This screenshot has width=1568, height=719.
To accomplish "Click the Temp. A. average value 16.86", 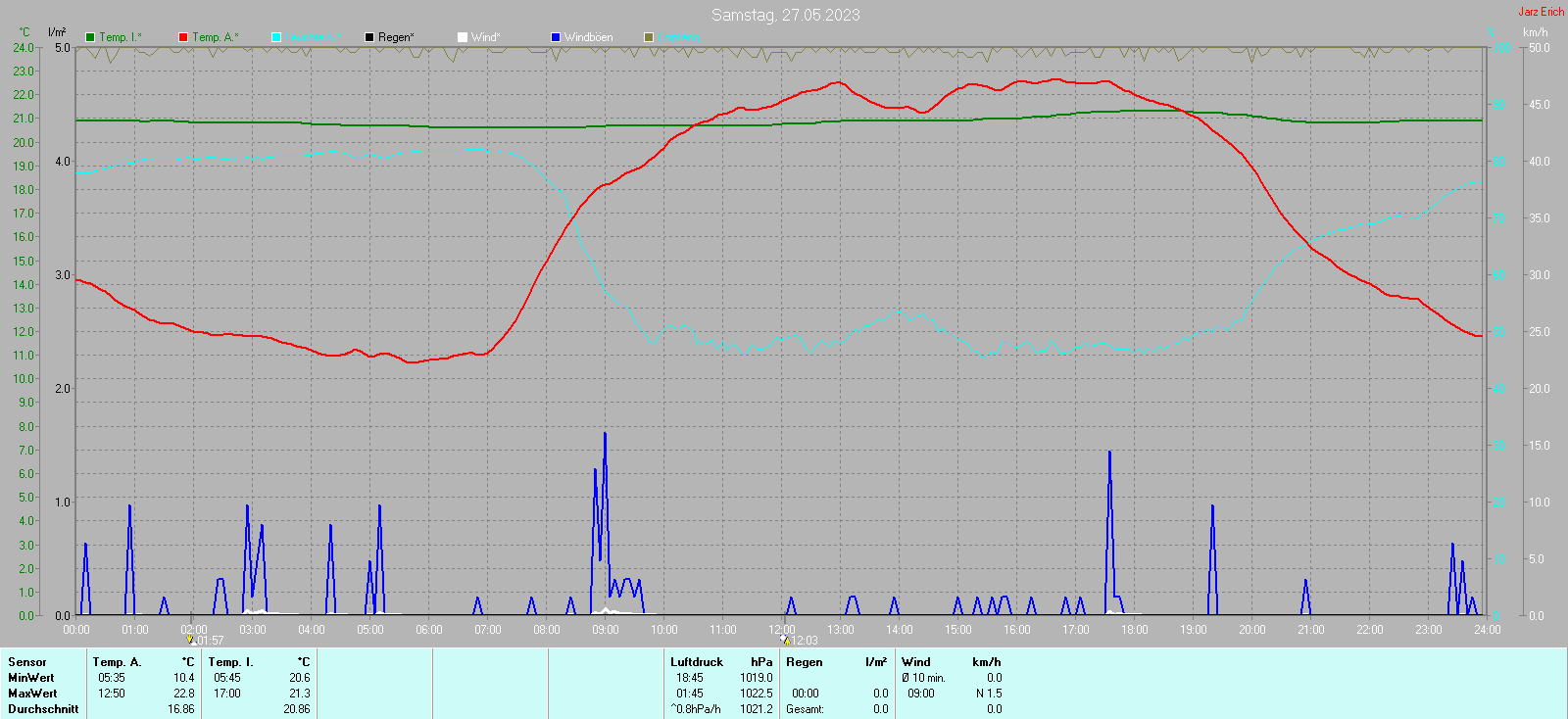I will [x=181, y=709].
